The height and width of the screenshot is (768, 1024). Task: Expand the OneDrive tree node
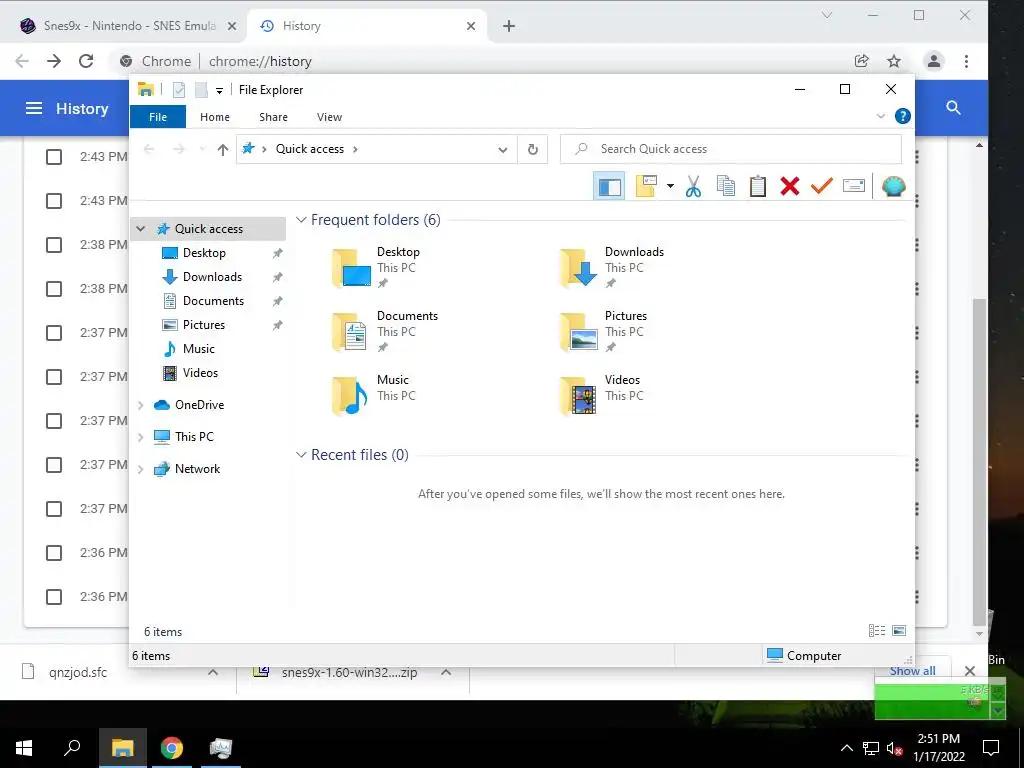coord(140,406)
